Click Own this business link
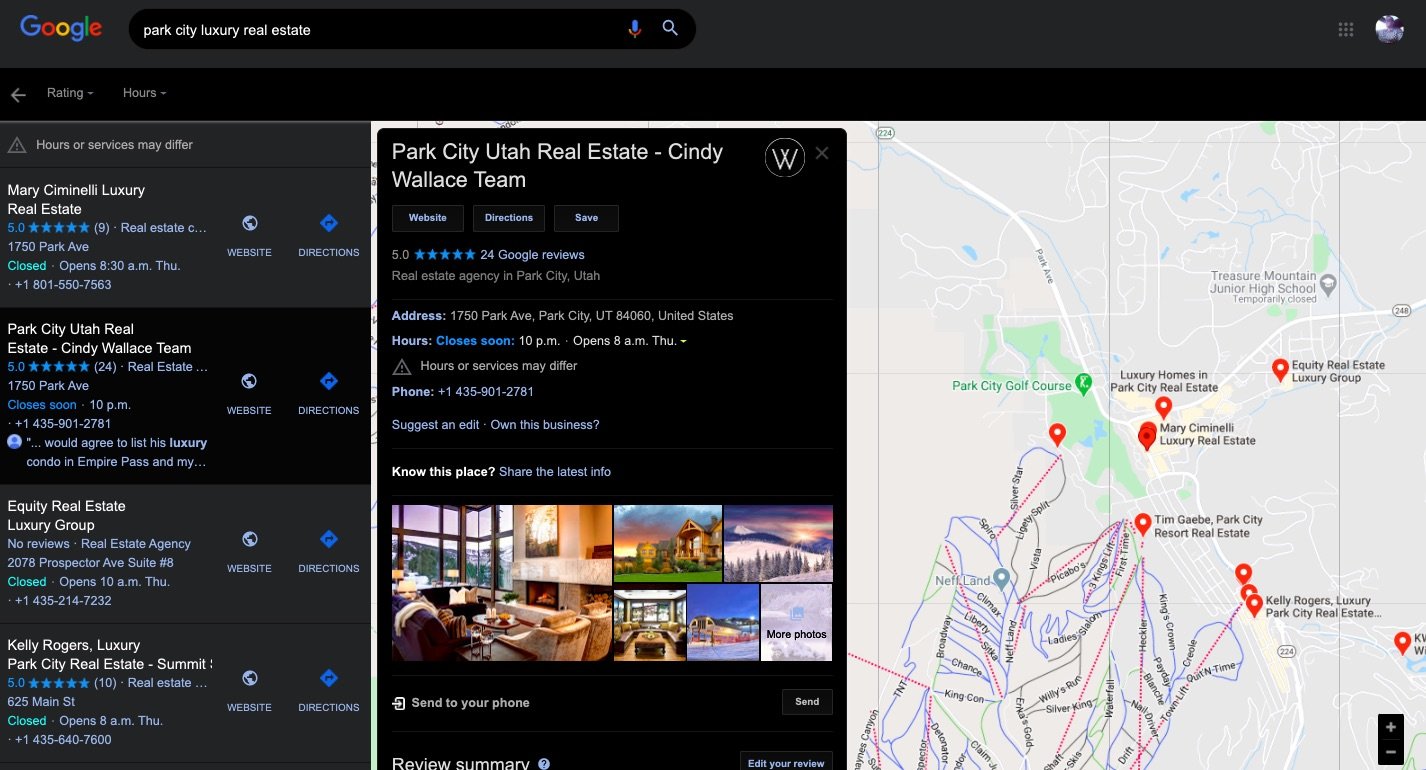 click(x=545, y=425)
